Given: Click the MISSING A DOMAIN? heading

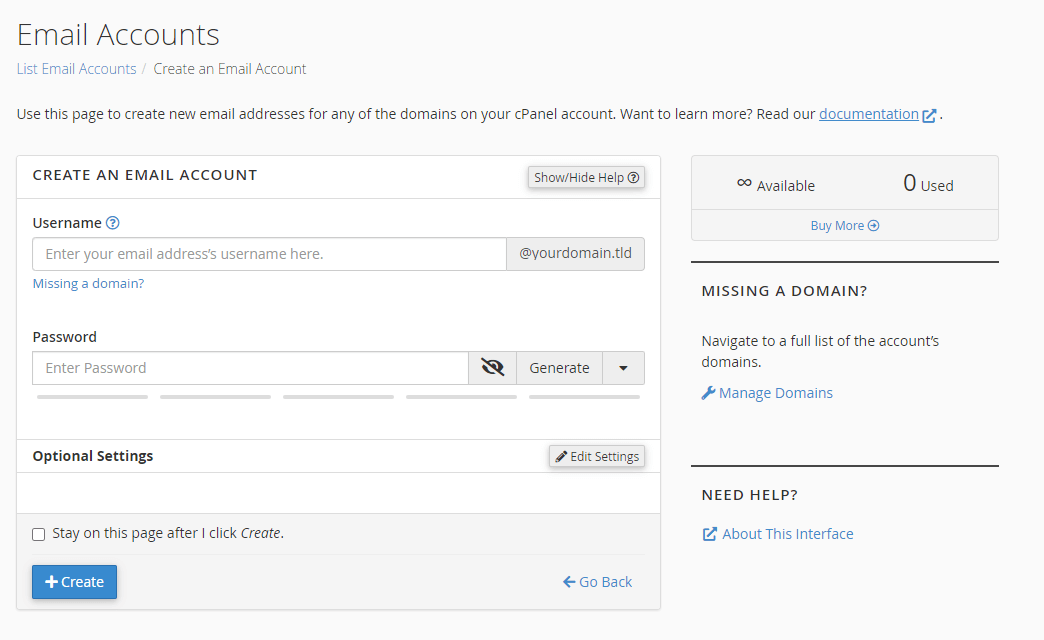Looking at the screenshot, I should pyautogui.click(x=784, y=291).
